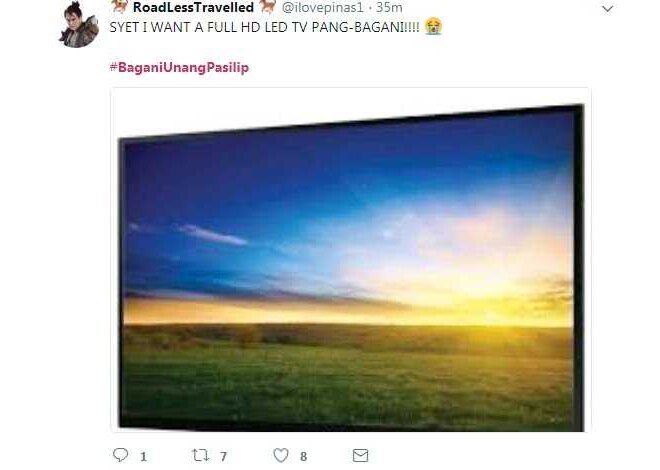The width and height of the screenshot is (660, 470).
Task: Open the @ilovepinas1 handle link
Action: 322,7
